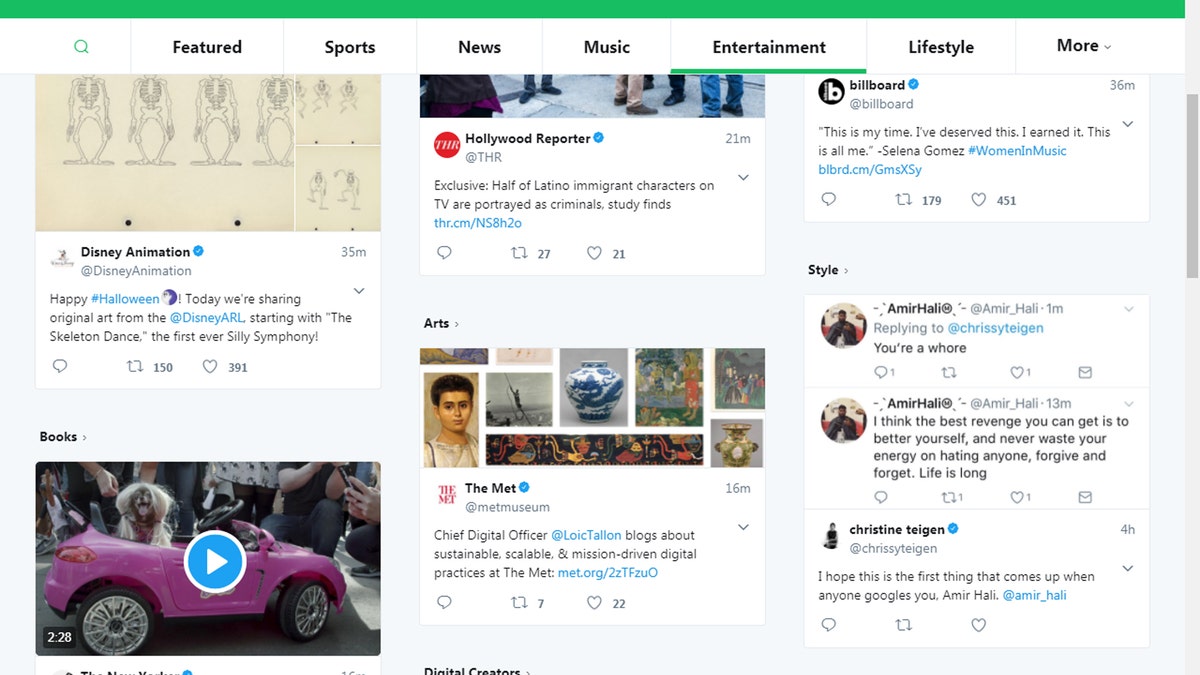The width and height of the screenshot is (1200, 675).
Task: Retweet the billboard Selena Gomez tweet
Action: (903, 199)
